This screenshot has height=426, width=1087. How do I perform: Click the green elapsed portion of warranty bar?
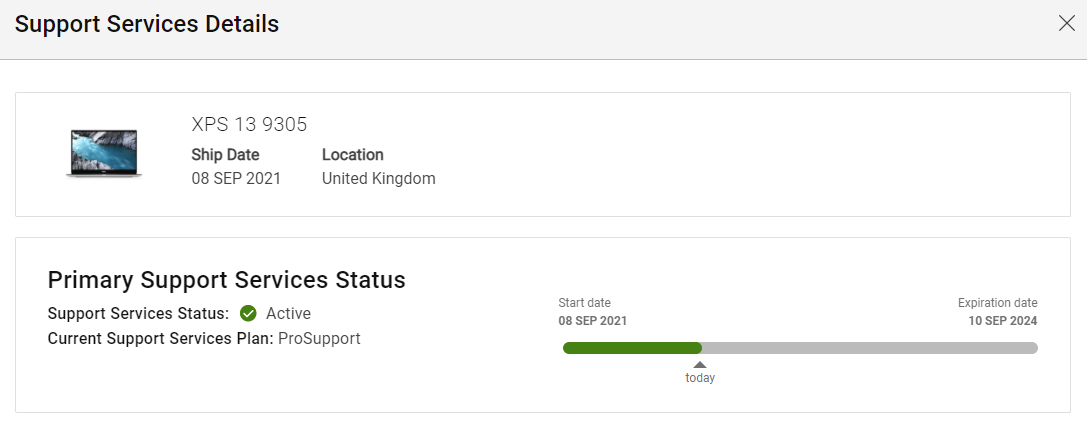pyautogui.click(x=632, y=348)
